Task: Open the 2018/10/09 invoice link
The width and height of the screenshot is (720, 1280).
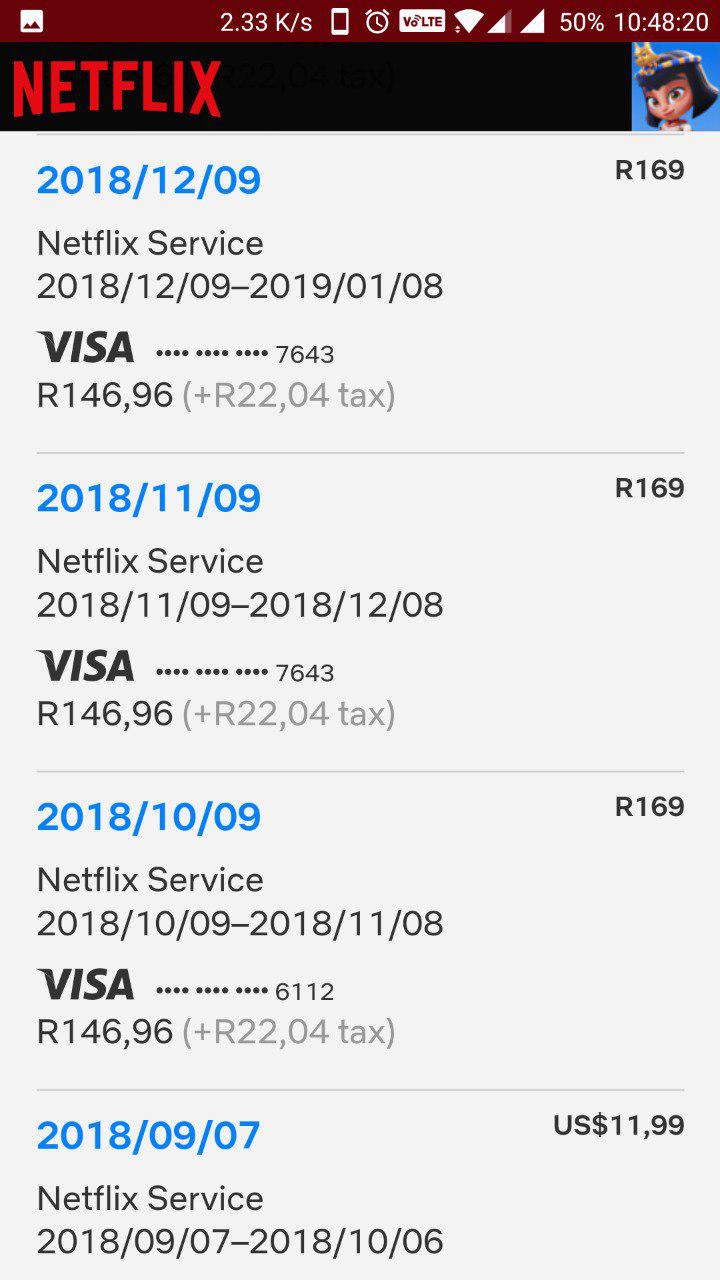Action: pyautogui.click(x=149, y=817)
